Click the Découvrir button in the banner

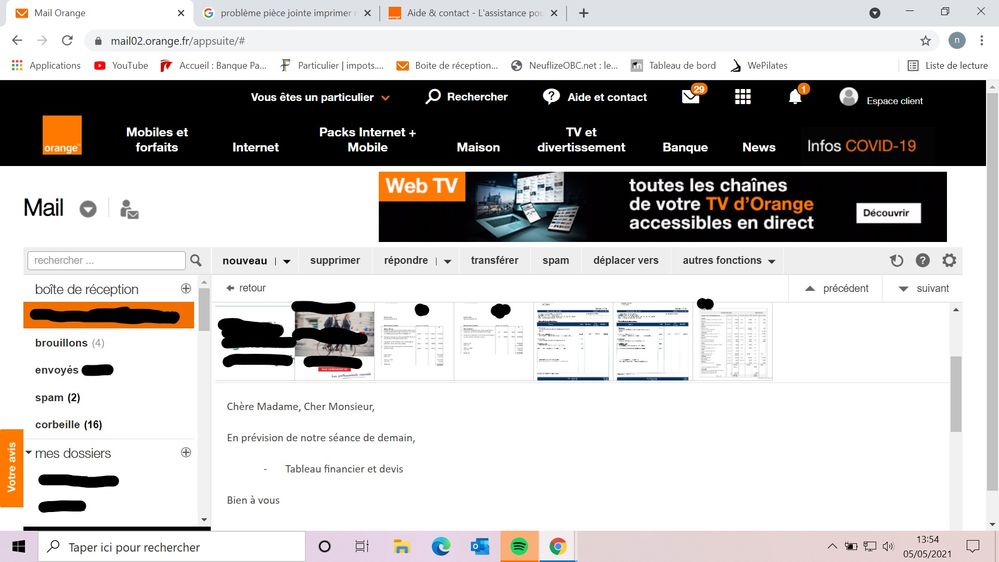[x=886, y=213]
